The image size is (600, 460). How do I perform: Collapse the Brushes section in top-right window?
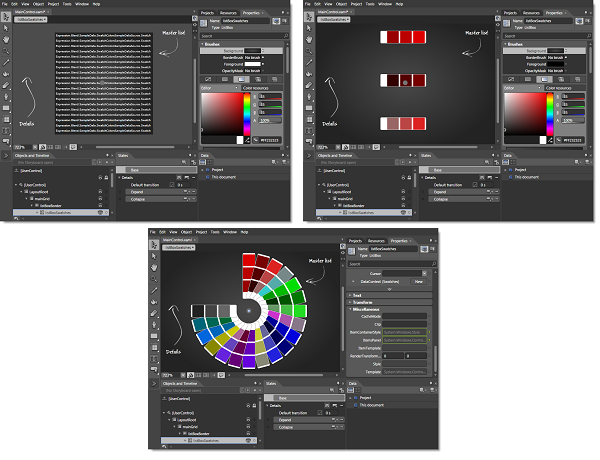pos(505,44)
